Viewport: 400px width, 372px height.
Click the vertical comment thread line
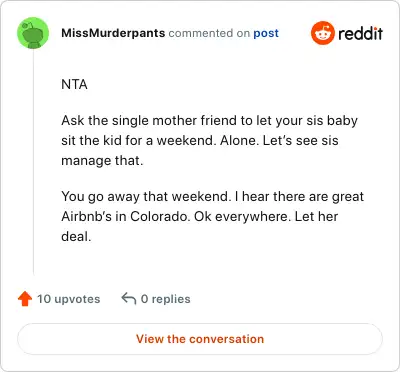coord(33,162)
